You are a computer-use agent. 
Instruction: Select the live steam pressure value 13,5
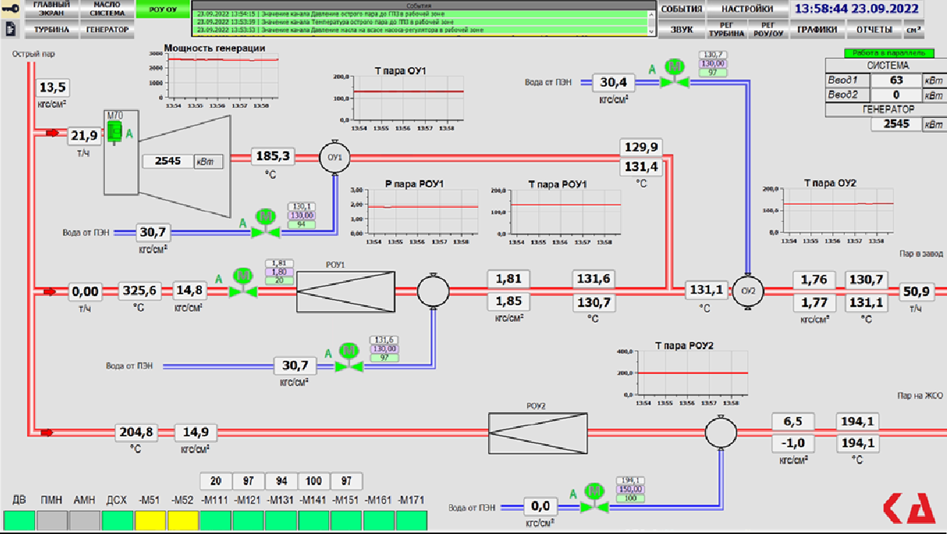coord(53,88)
